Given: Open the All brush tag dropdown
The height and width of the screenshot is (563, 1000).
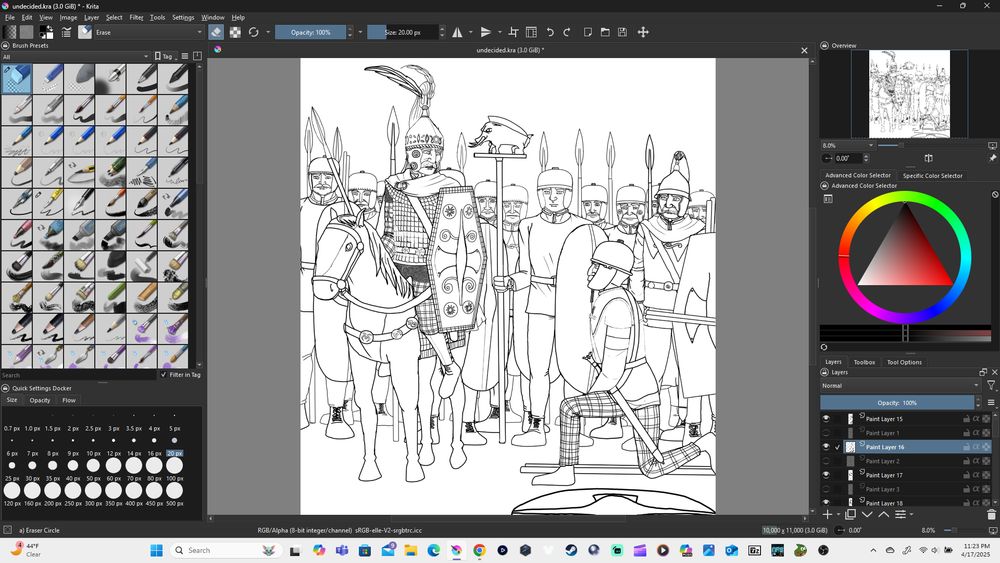Looking at the screenshot, I should [x=75, y=57].
